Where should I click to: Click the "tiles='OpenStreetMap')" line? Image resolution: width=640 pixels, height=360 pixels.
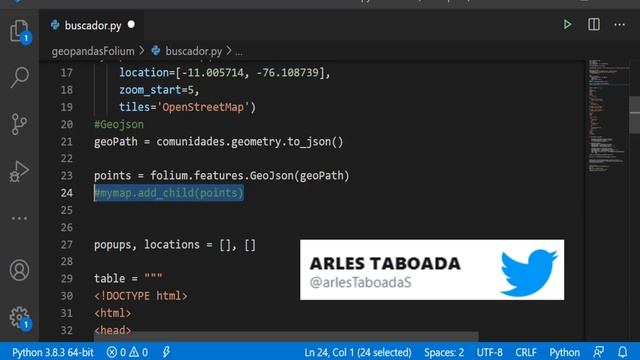pos(187,107)
